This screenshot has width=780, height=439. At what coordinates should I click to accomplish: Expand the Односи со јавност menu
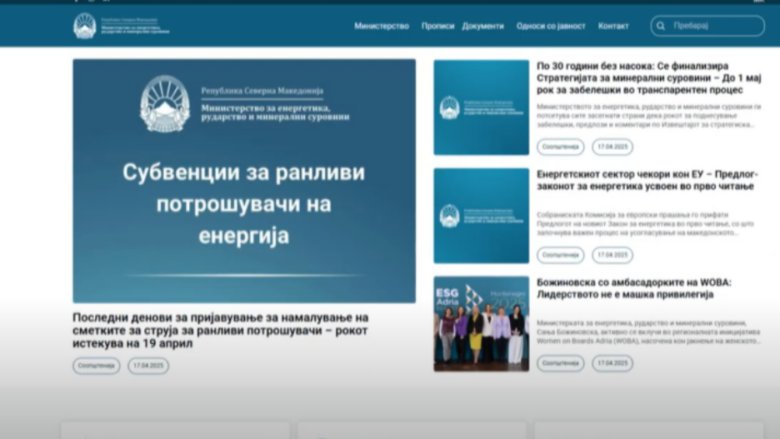pos(550,26)
